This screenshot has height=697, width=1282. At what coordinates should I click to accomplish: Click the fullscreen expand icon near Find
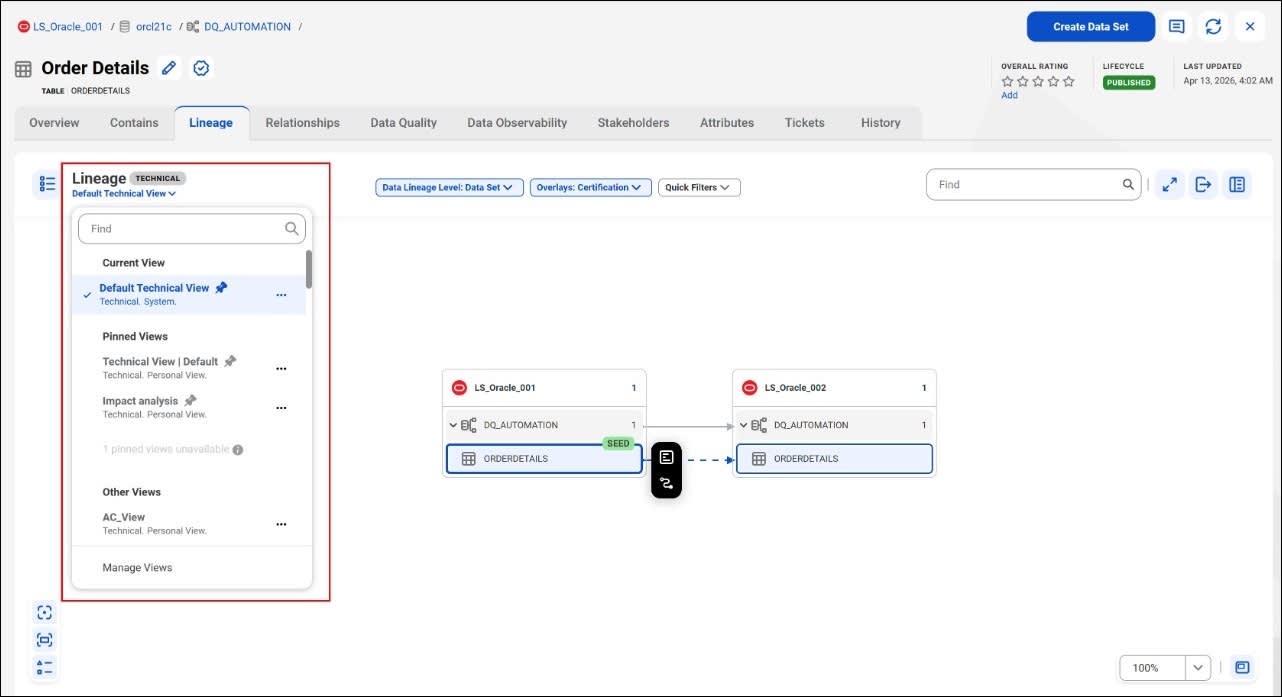(1169, 184)
